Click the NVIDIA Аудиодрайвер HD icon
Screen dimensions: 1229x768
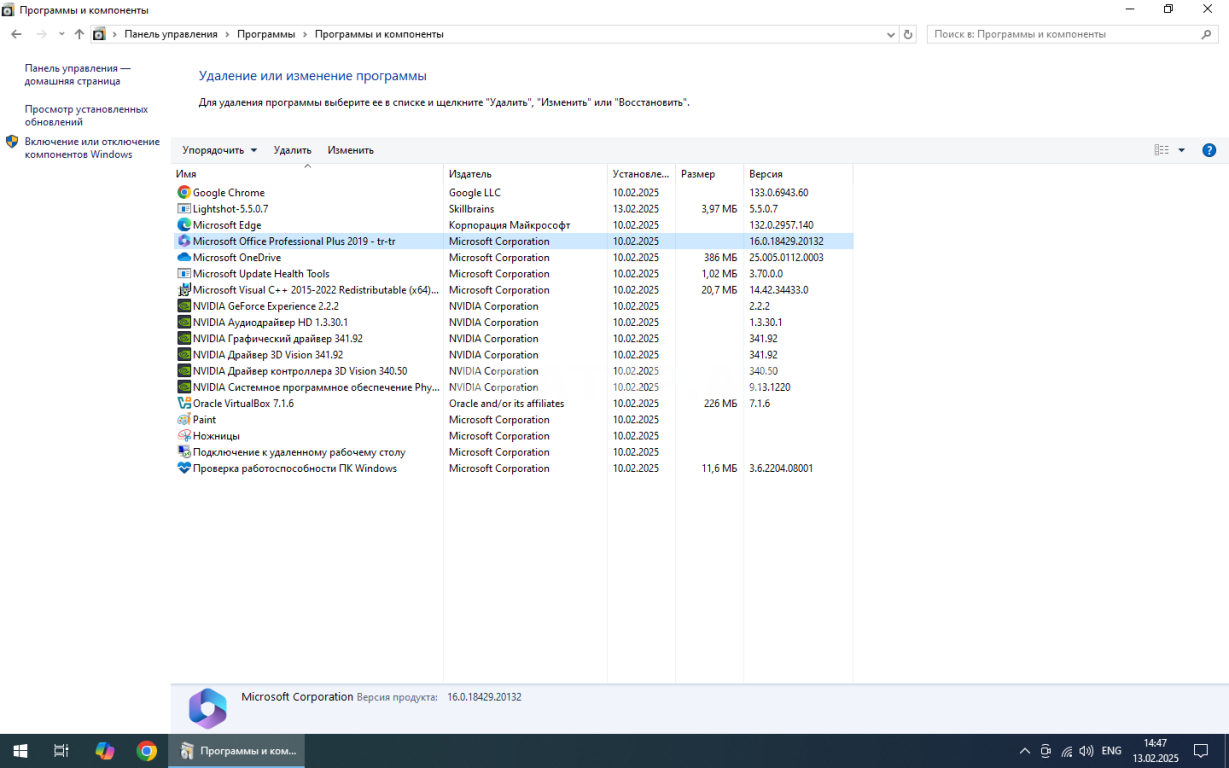pos(184,322)
